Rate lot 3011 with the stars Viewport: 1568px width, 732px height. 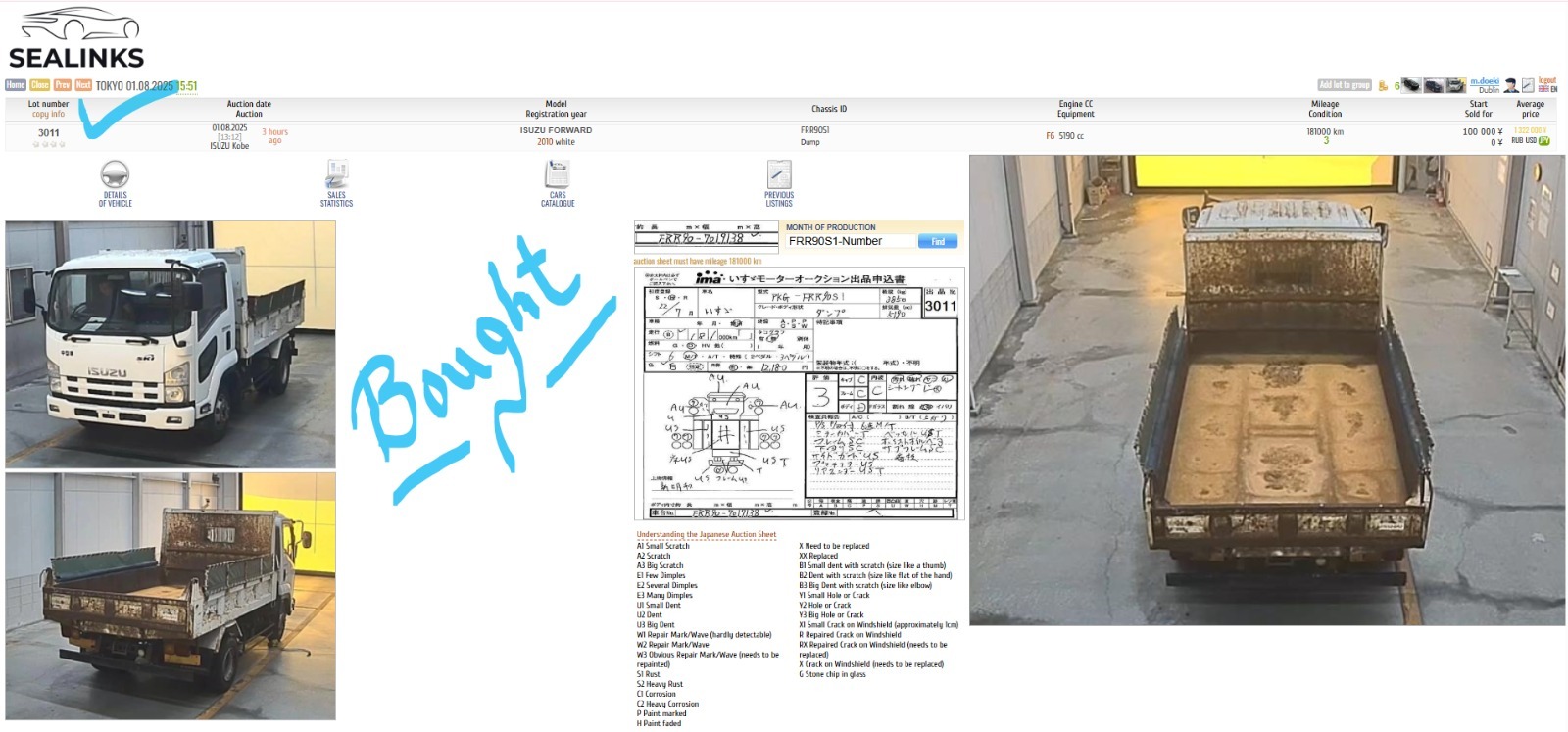pos(49,144)
